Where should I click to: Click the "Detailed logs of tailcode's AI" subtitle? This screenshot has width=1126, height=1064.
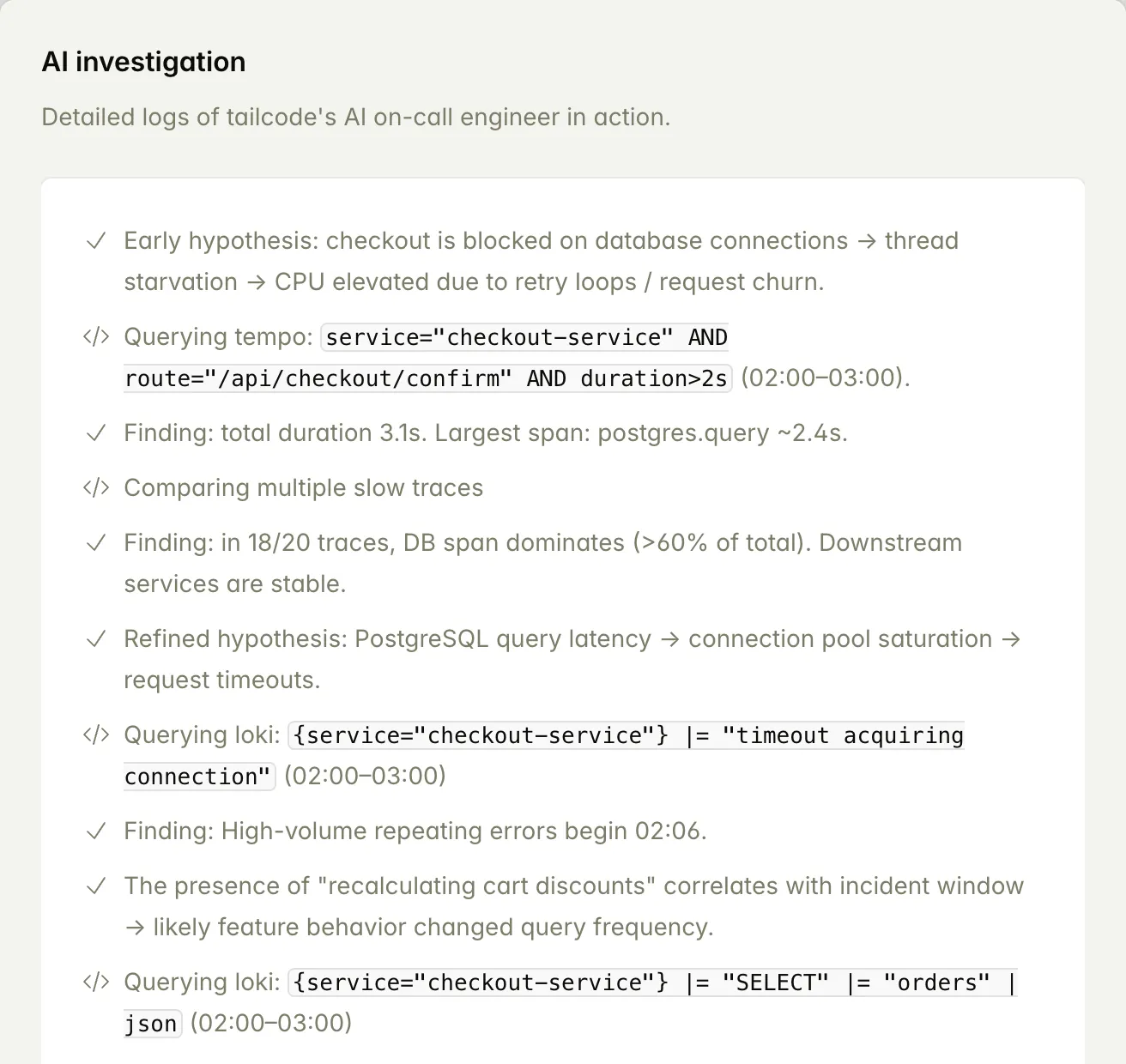pyautogui.click(x=355, y=117)
